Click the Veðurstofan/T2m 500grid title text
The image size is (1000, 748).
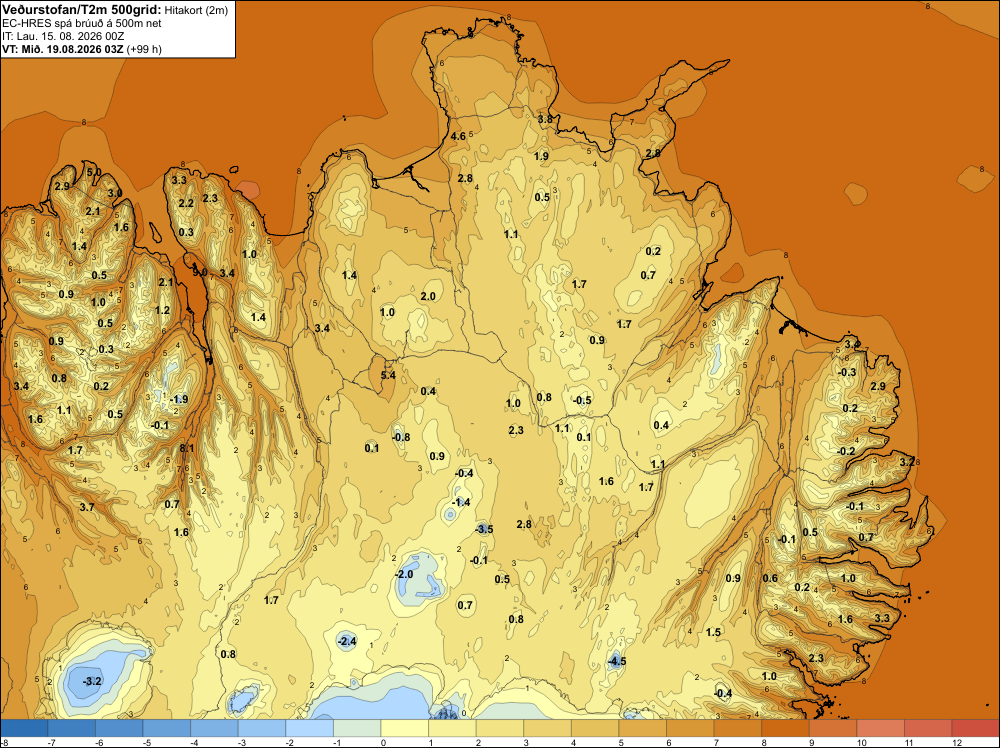(82, 10)
